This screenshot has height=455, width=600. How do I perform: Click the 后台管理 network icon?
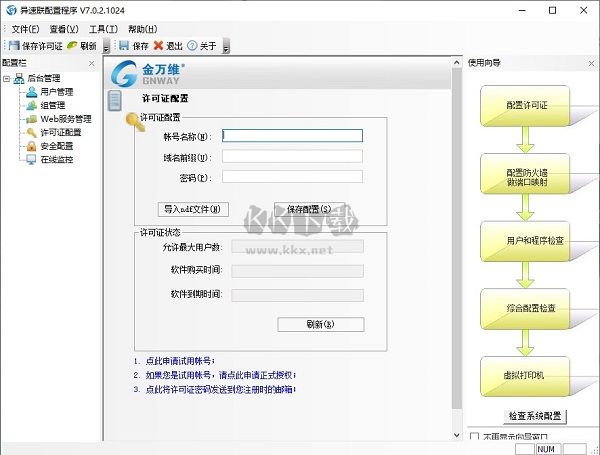19,78
